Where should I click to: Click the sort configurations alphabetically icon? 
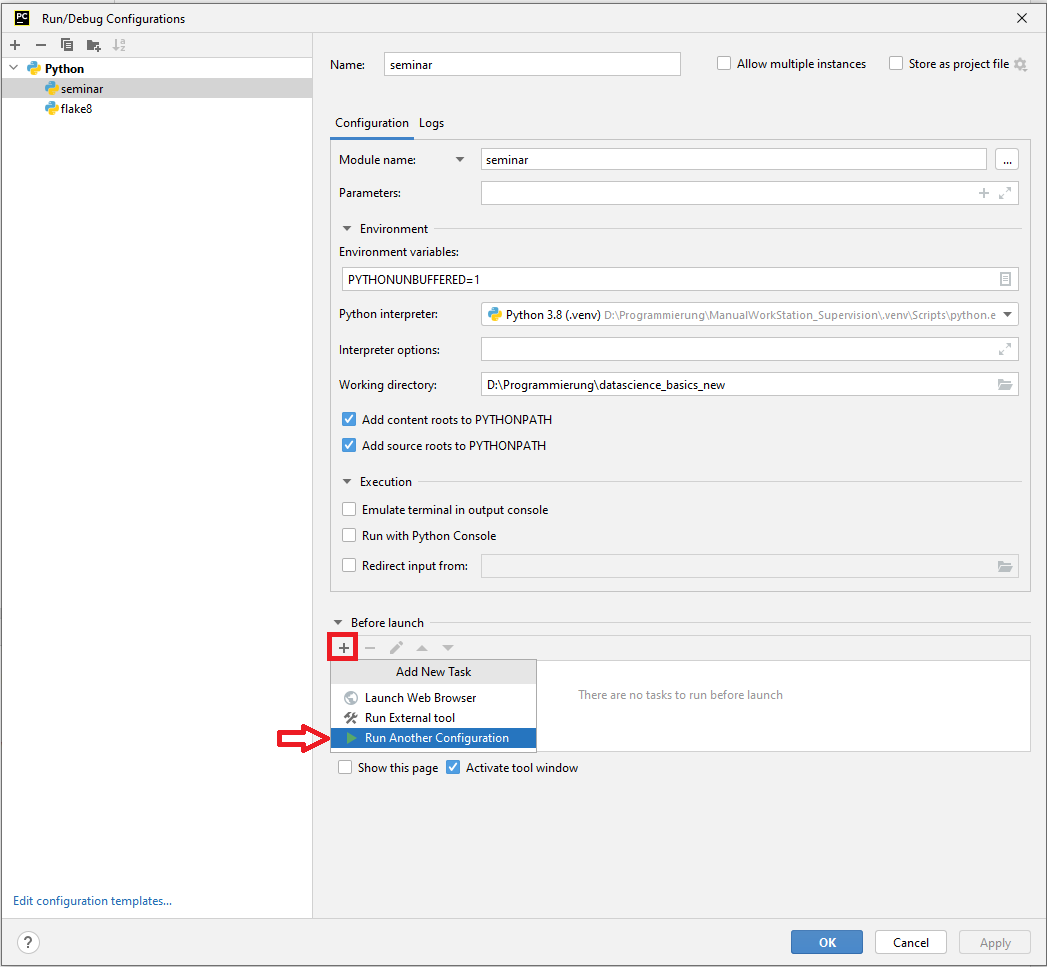[x=119, y=45]
